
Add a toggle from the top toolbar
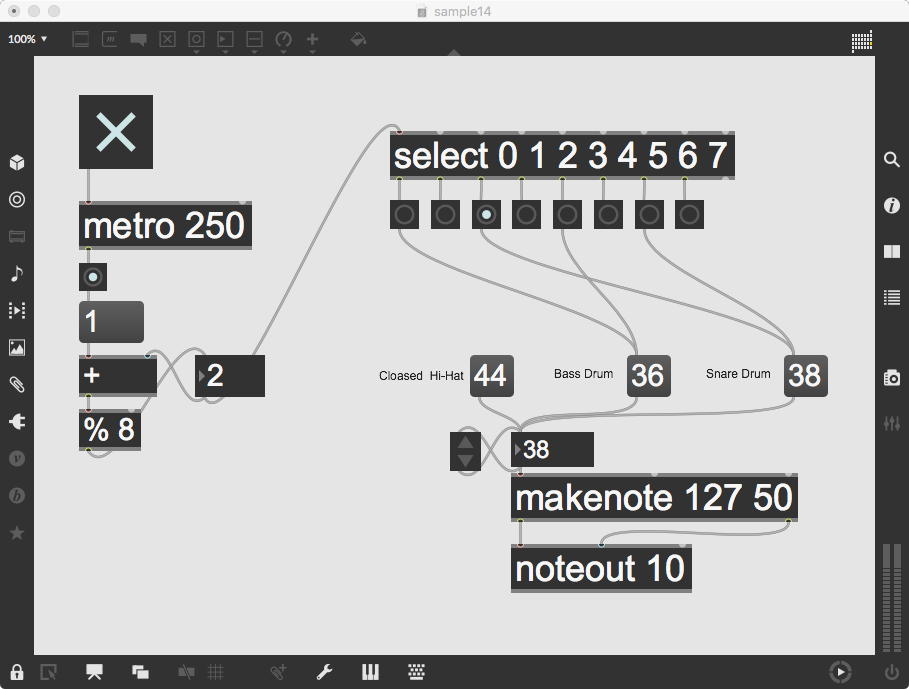[x=168, y=39]
